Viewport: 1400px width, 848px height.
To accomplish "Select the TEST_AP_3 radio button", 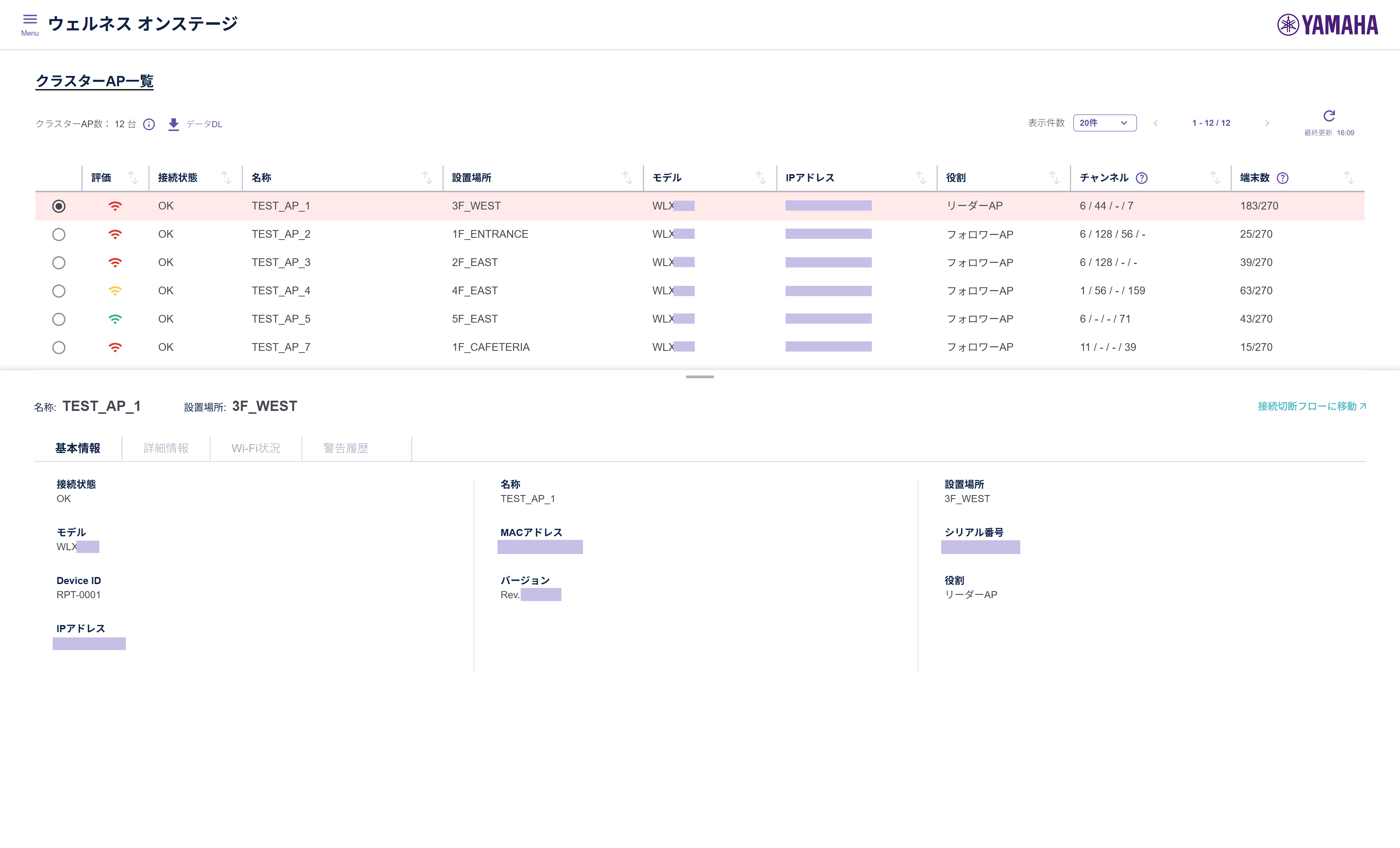I will tap(59, 263).
